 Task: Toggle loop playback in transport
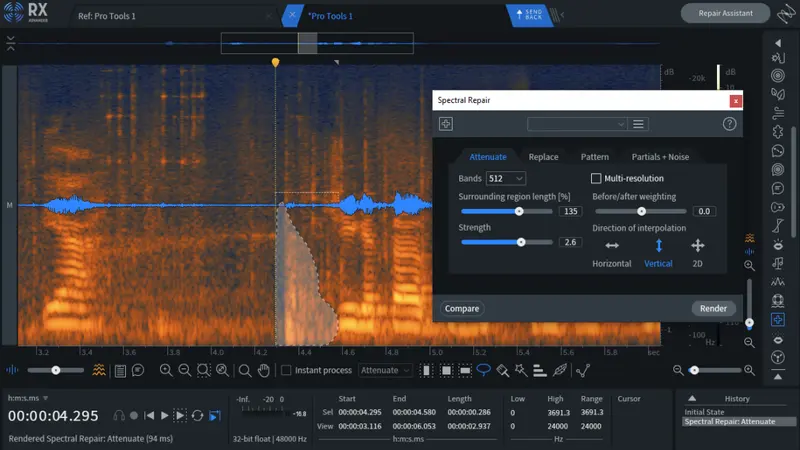(x=197, y=416)
